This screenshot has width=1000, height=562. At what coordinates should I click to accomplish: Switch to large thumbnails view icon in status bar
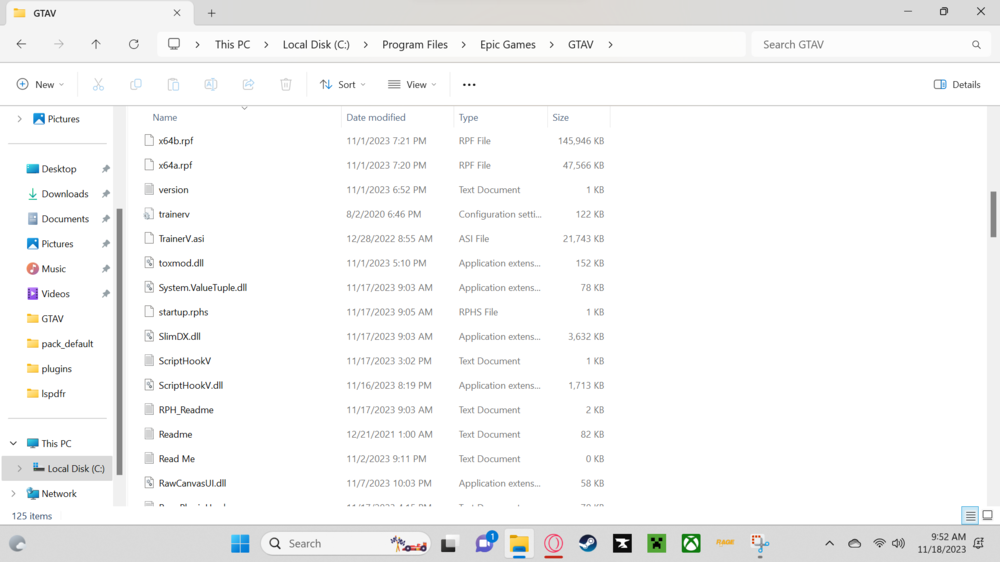point(987,515)
